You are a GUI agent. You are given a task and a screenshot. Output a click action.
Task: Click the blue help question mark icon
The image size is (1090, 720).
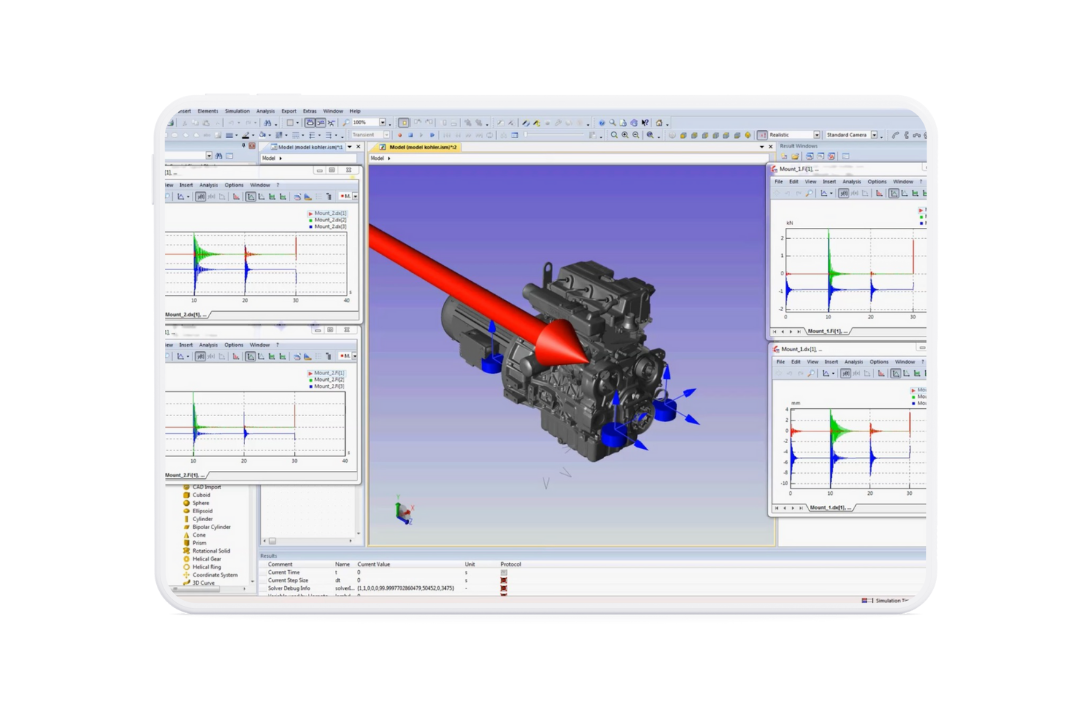(601, 123)
